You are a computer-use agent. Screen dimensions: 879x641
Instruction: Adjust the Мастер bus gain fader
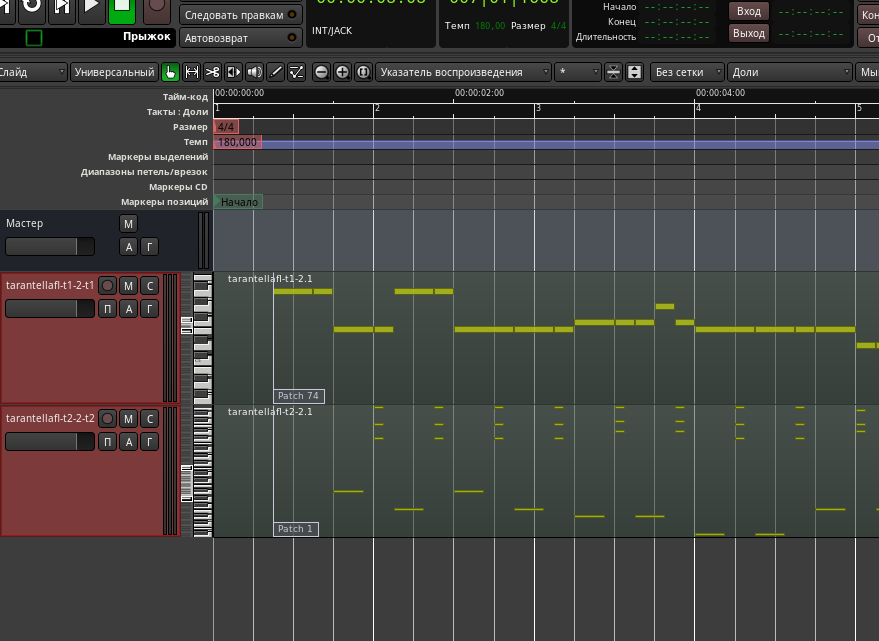coord(50,246)
